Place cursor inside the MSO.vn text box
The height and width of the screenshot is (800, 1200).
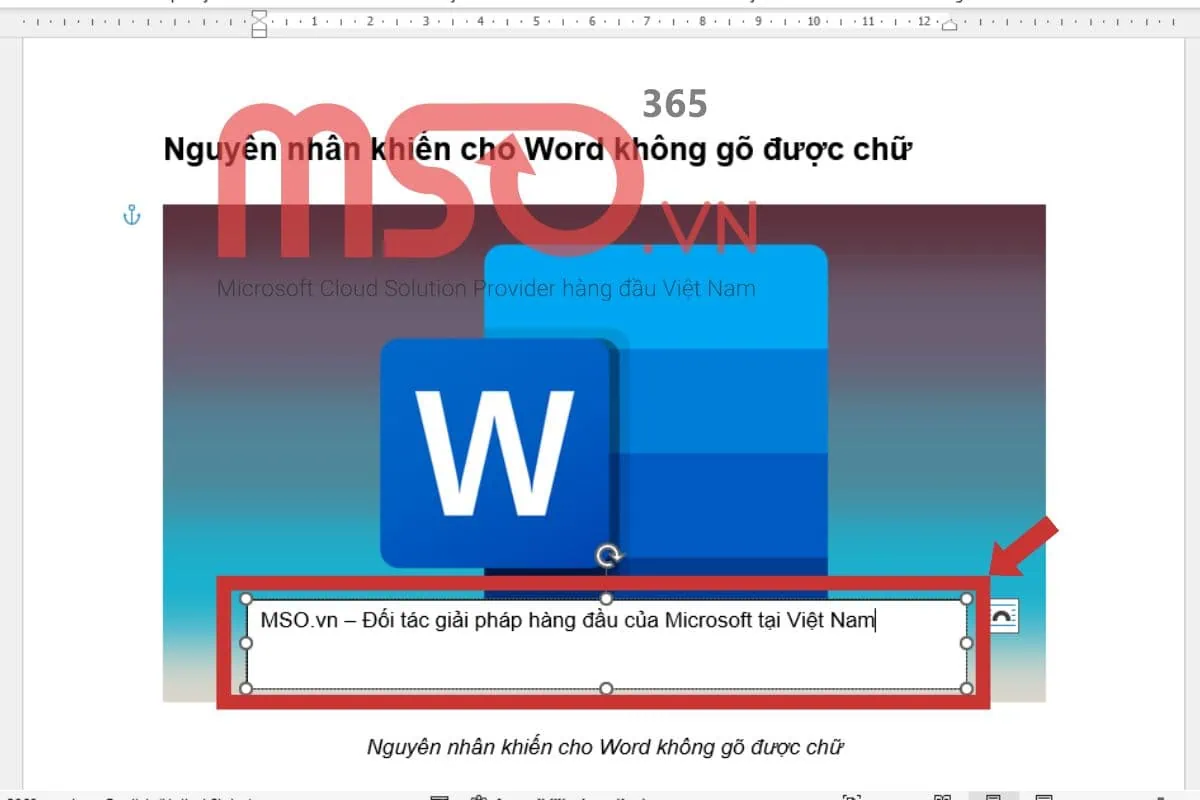(x=600, y=620)
